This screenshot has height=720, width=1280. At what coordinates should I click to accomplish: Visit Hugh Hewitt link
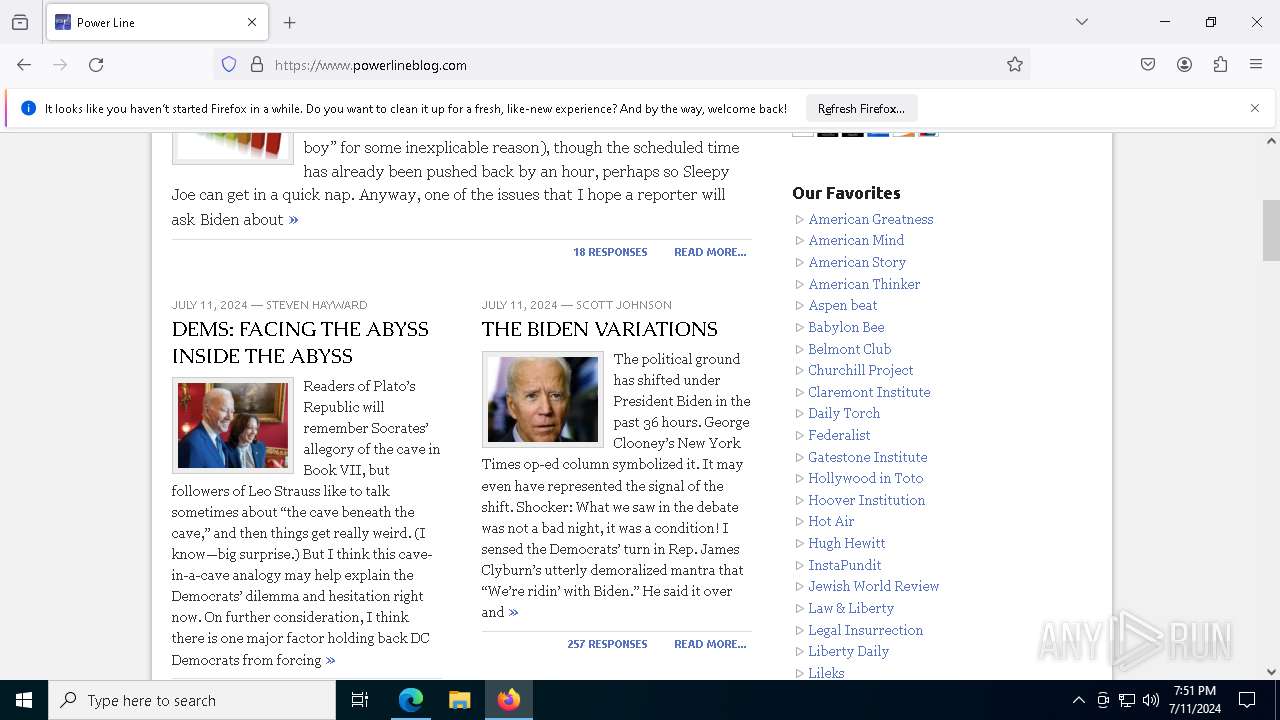pos(847,543)
